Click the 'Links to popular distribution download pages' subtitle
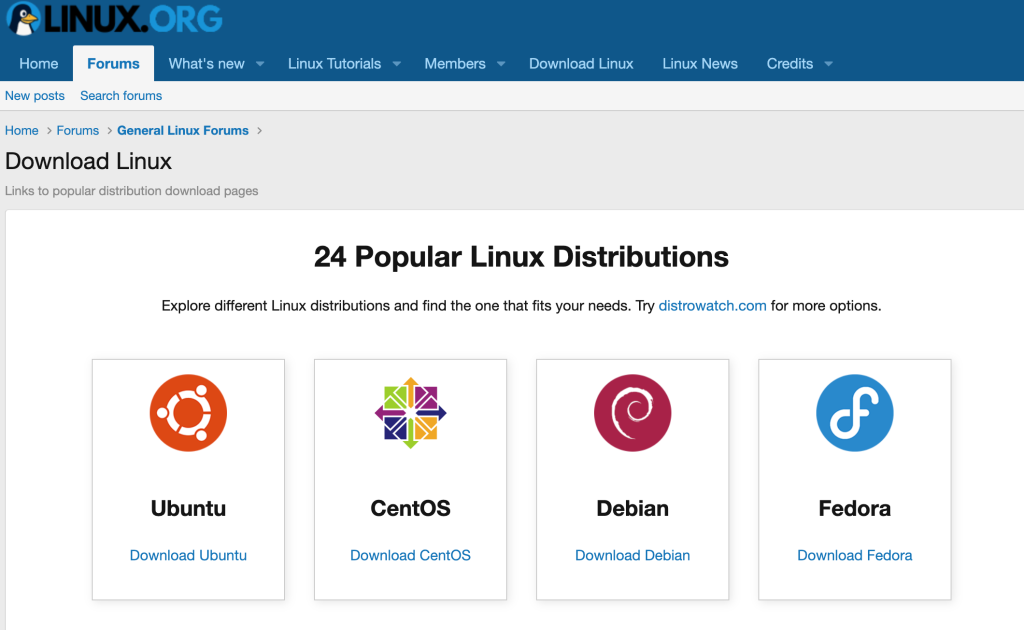 (131, 191)
